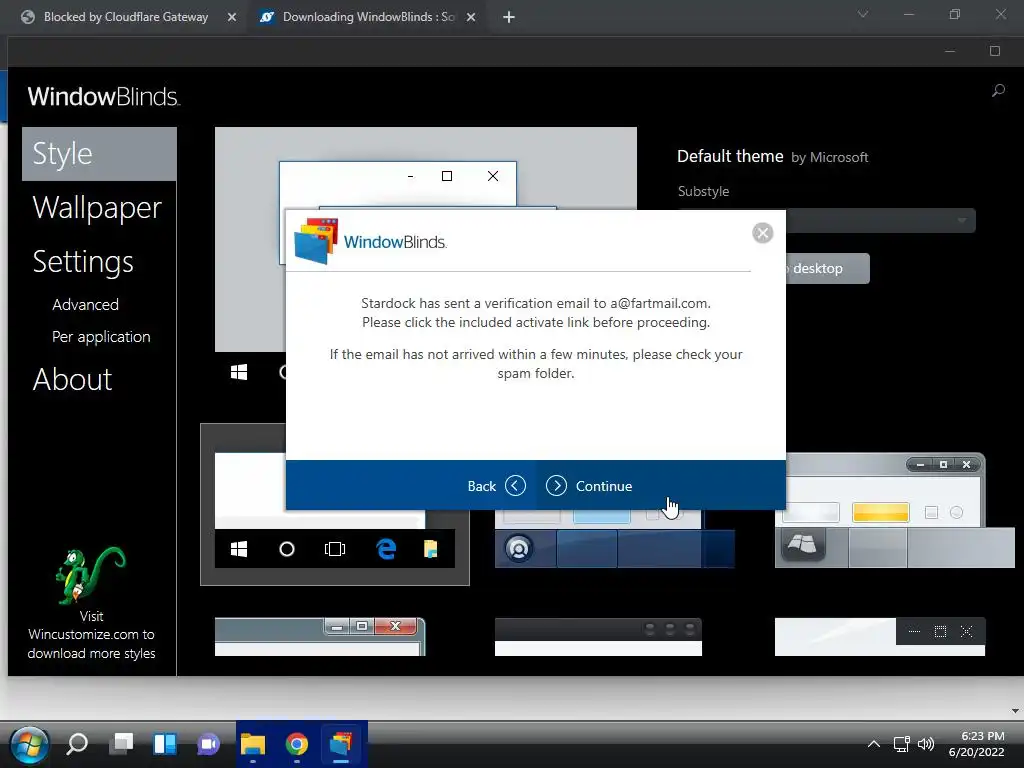Screen dimensions: 1024x768
Task: Select the white minimal style thumbnail
Action: pyautogui.click(x=880, y=637)
